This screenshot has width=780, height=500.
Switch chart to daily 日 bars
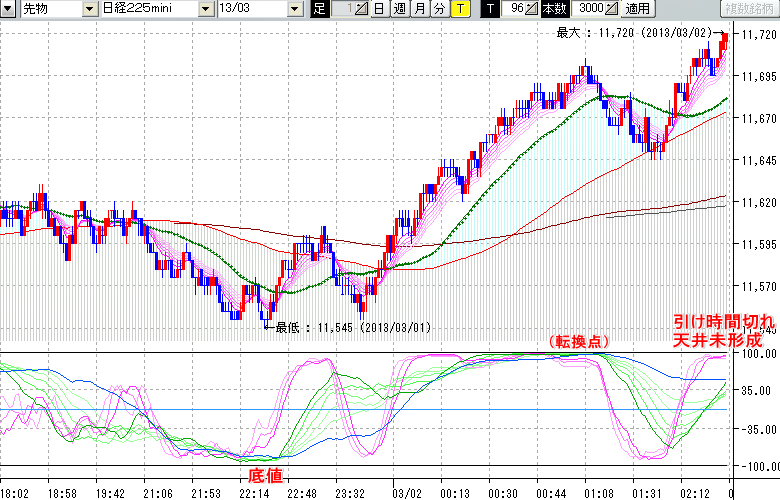coord(380,9)
